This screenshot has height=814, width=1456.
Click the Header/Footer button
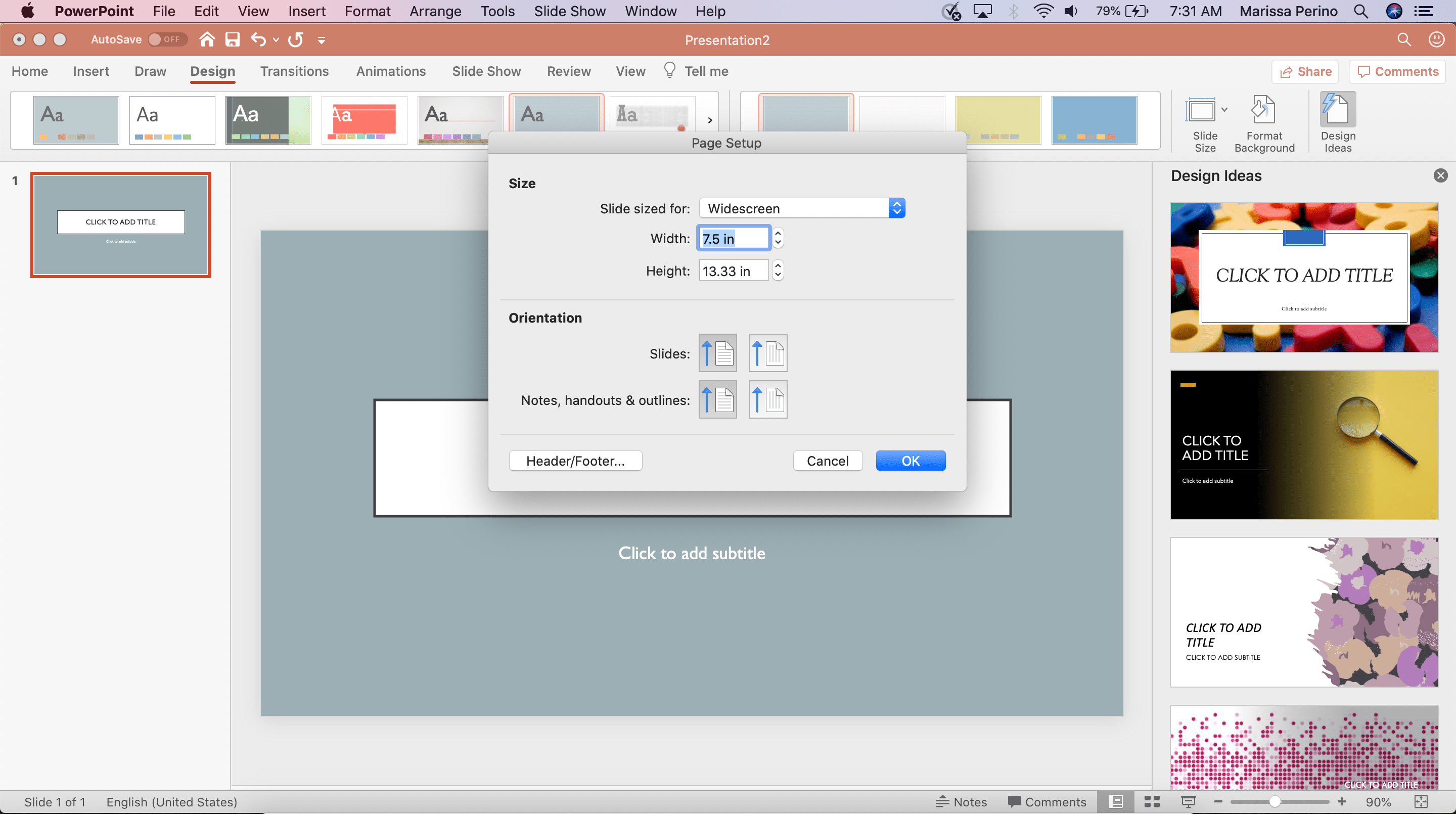tap(576, 461)
